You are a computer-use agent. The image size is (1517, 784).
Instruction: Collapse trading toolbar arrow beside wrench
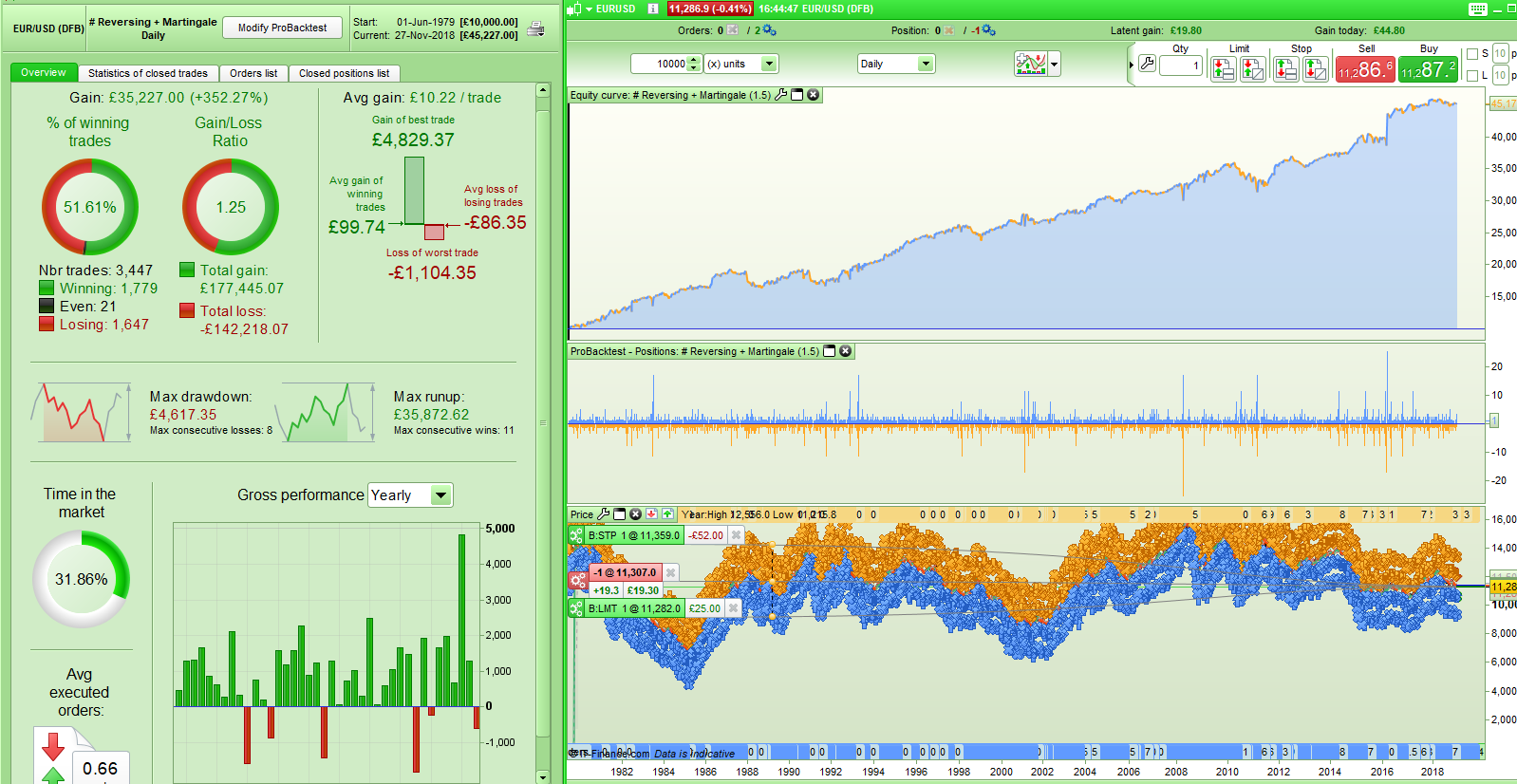1132,65
